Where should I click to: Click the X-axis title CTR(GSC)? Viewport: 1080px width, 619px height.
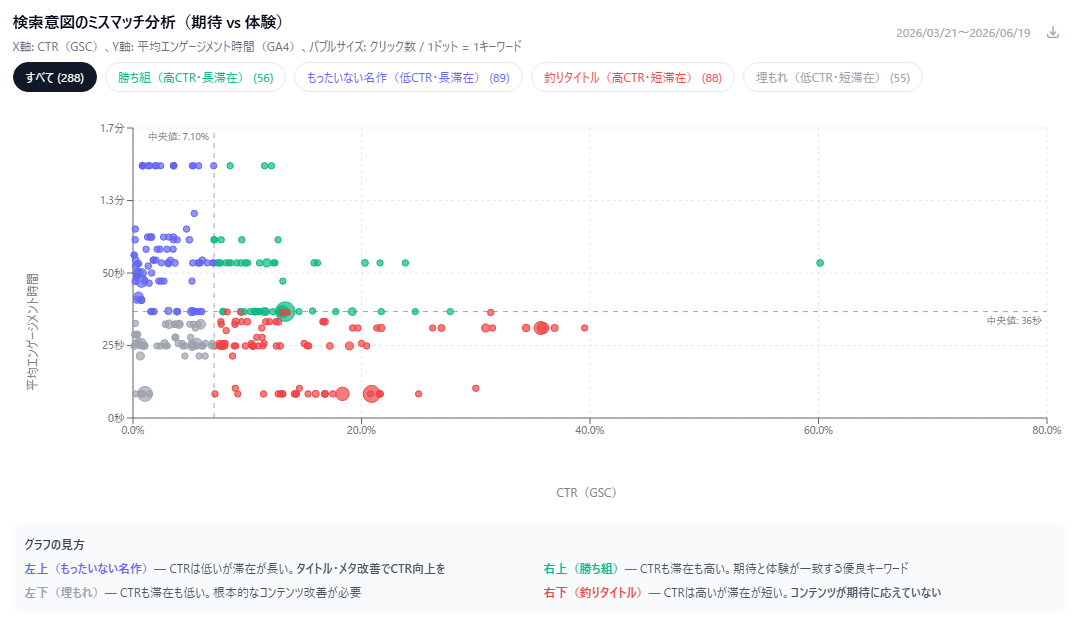586,493
